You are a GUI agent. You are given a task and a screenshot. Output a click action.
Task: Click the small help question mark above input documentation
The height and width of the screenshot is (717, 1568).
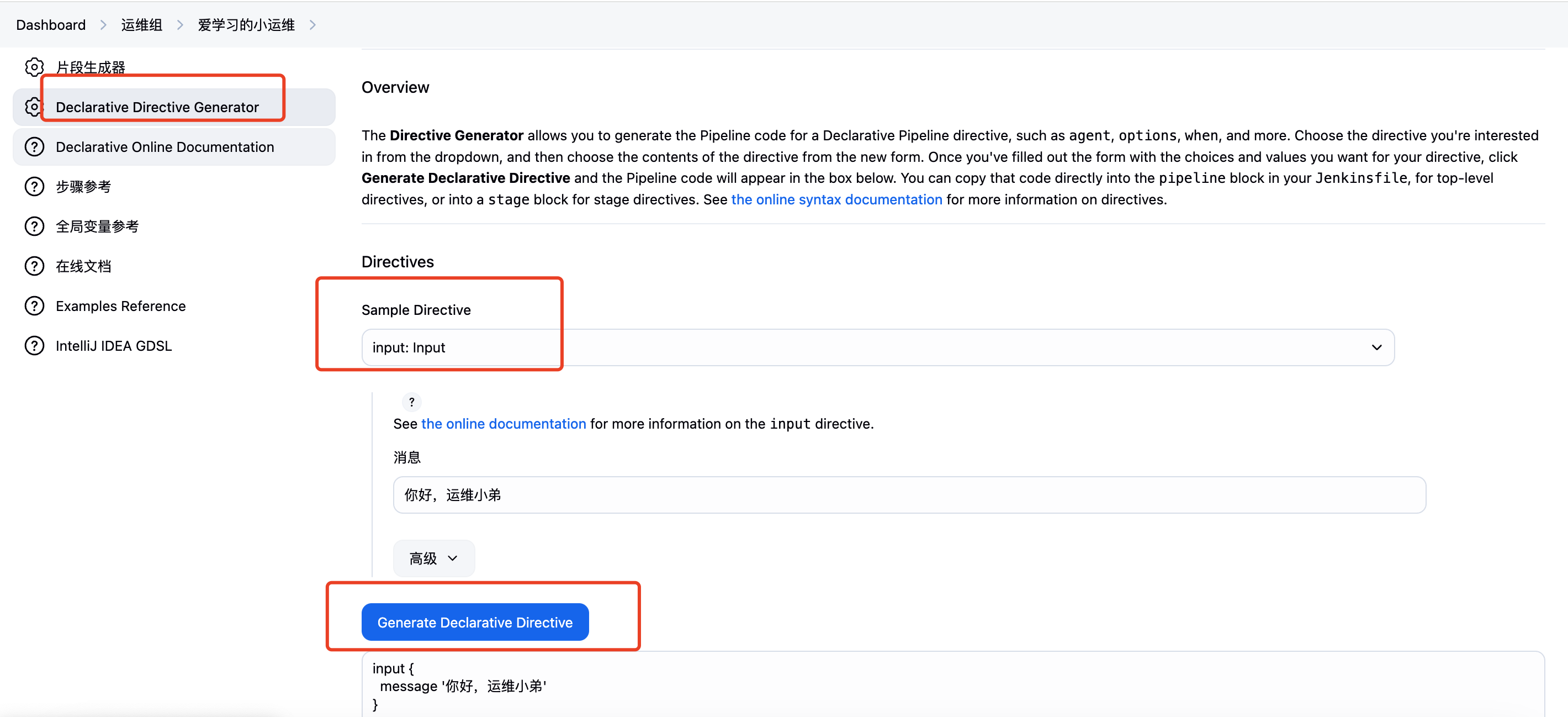411,402
